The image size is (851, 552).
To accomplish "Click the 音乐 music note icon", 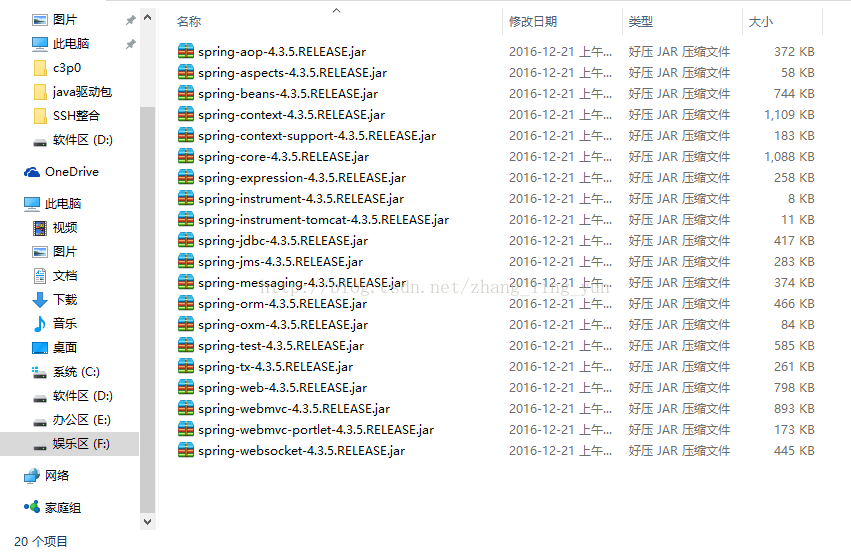I will (40, 323).
